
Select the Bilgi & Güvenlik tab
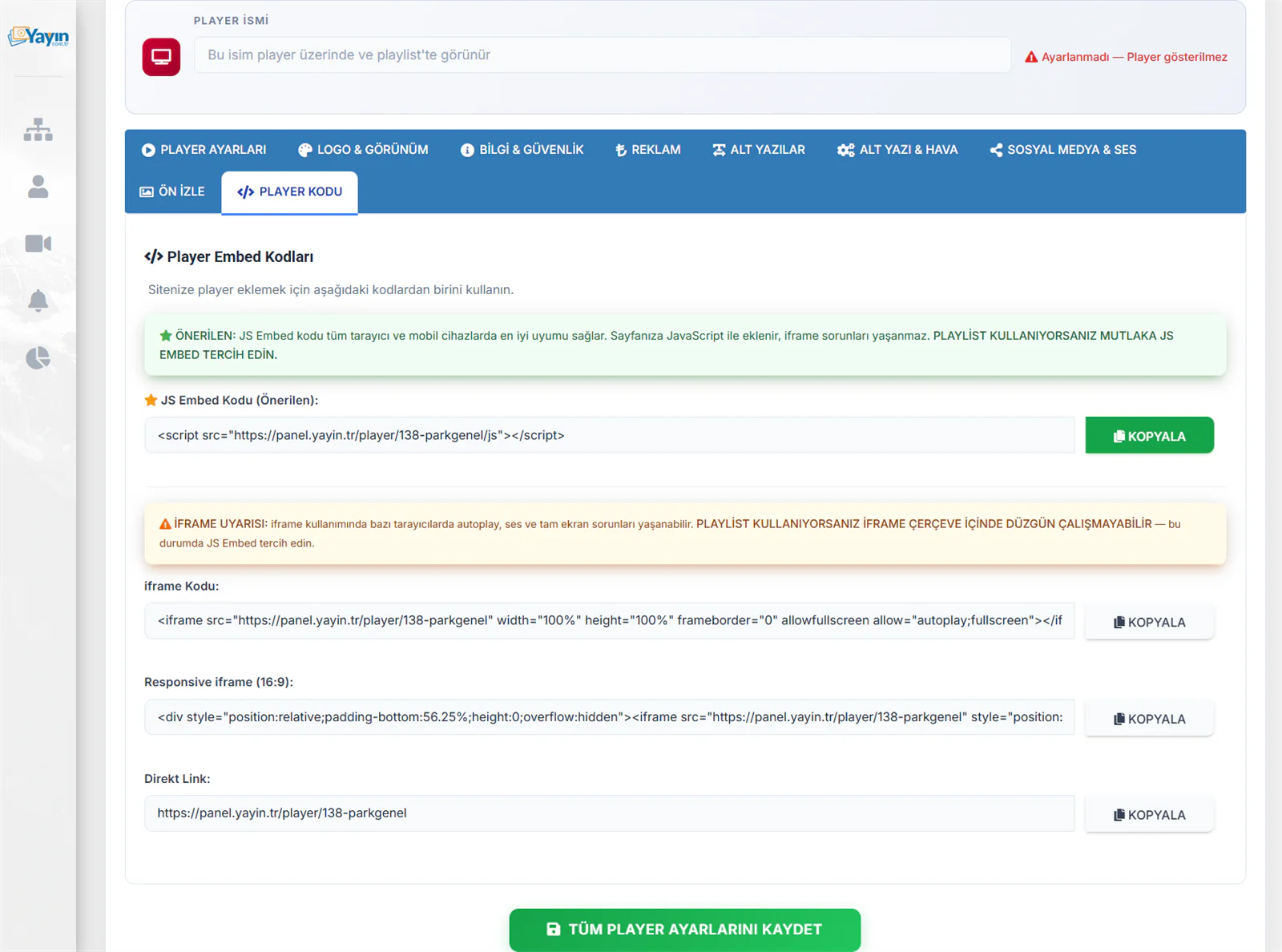click(x=522, y=150)
